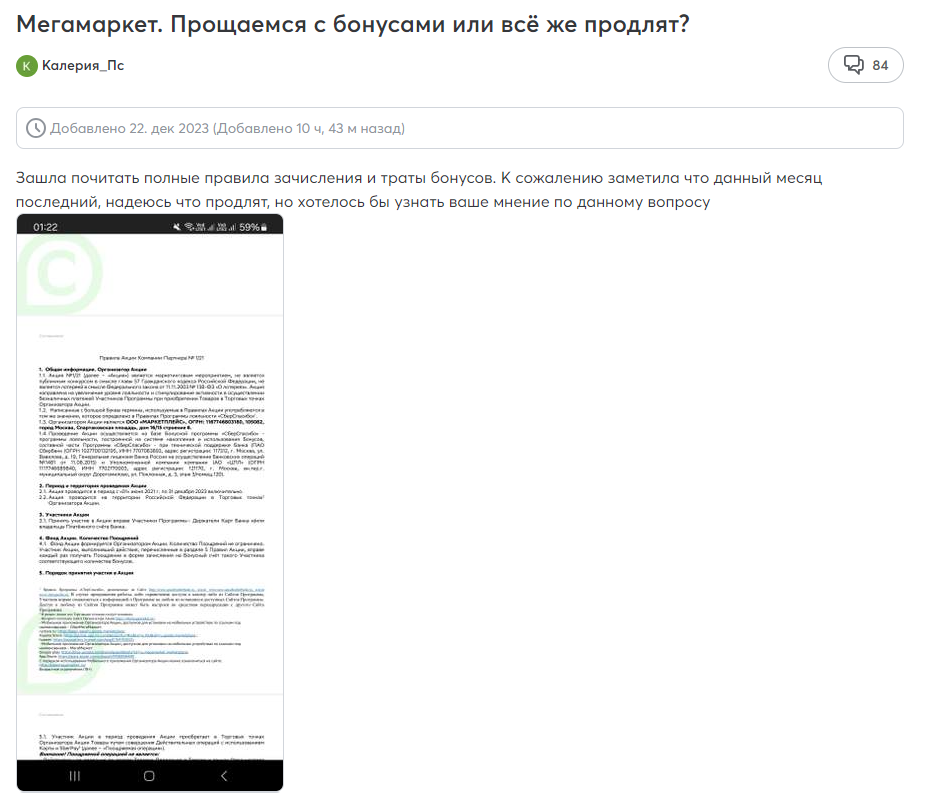Click the green K author avatar
Viewport: 927px width, 793px height.
tap(27, 66)
